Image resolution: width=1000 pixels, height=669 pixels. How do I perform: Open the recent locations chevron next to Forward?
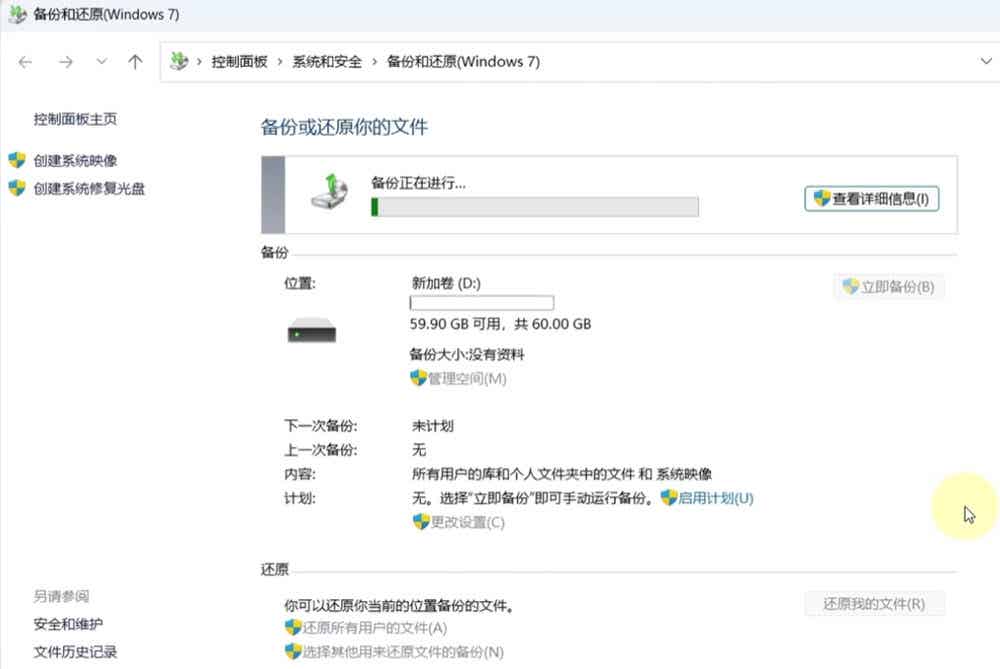pyautogui.click(x=101, y=62)
